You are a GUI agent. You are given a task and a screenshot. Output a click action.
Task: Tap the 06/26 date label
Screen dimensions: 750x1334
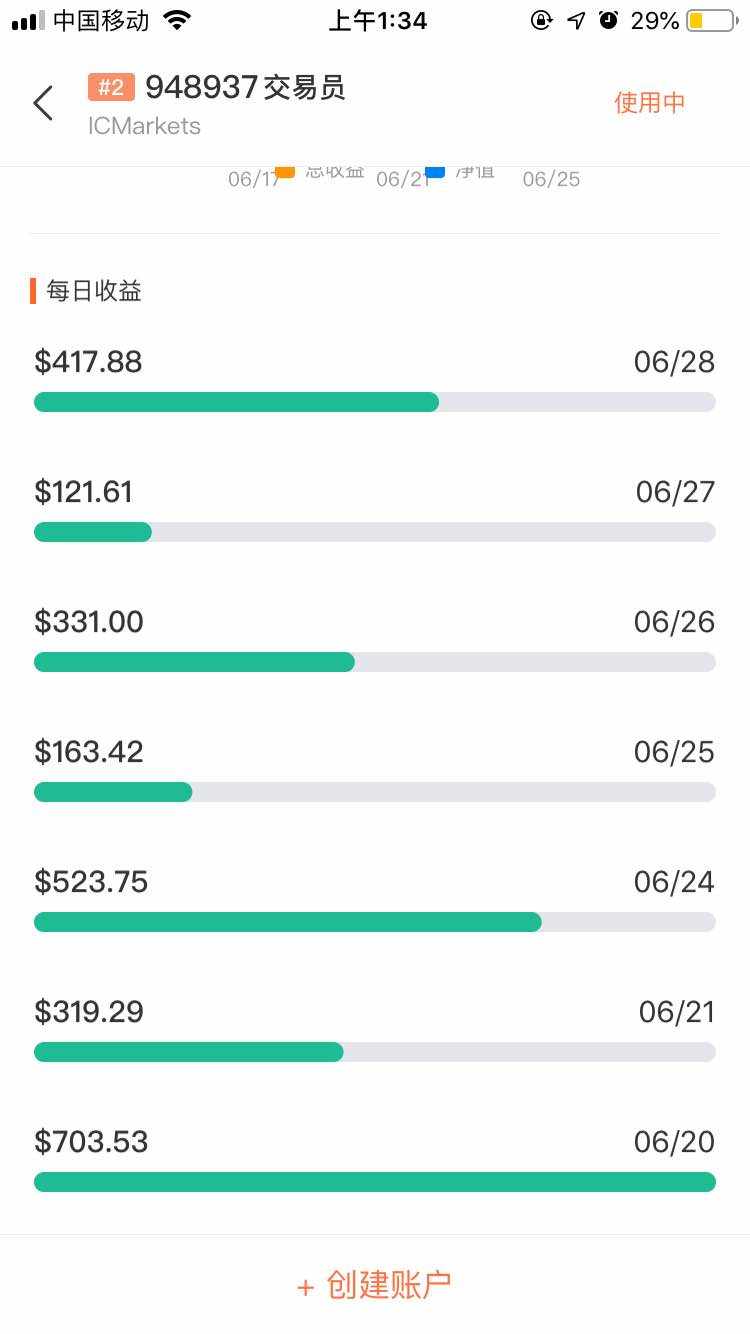point(674,622)
